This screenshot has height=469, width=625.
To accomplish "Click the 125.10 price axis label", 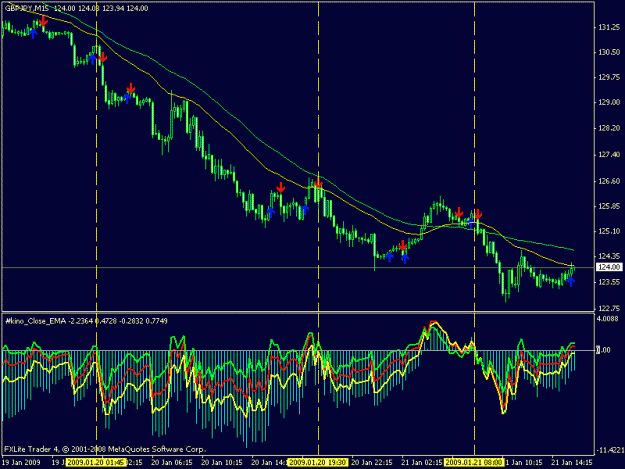I will [x=609, y=231].
